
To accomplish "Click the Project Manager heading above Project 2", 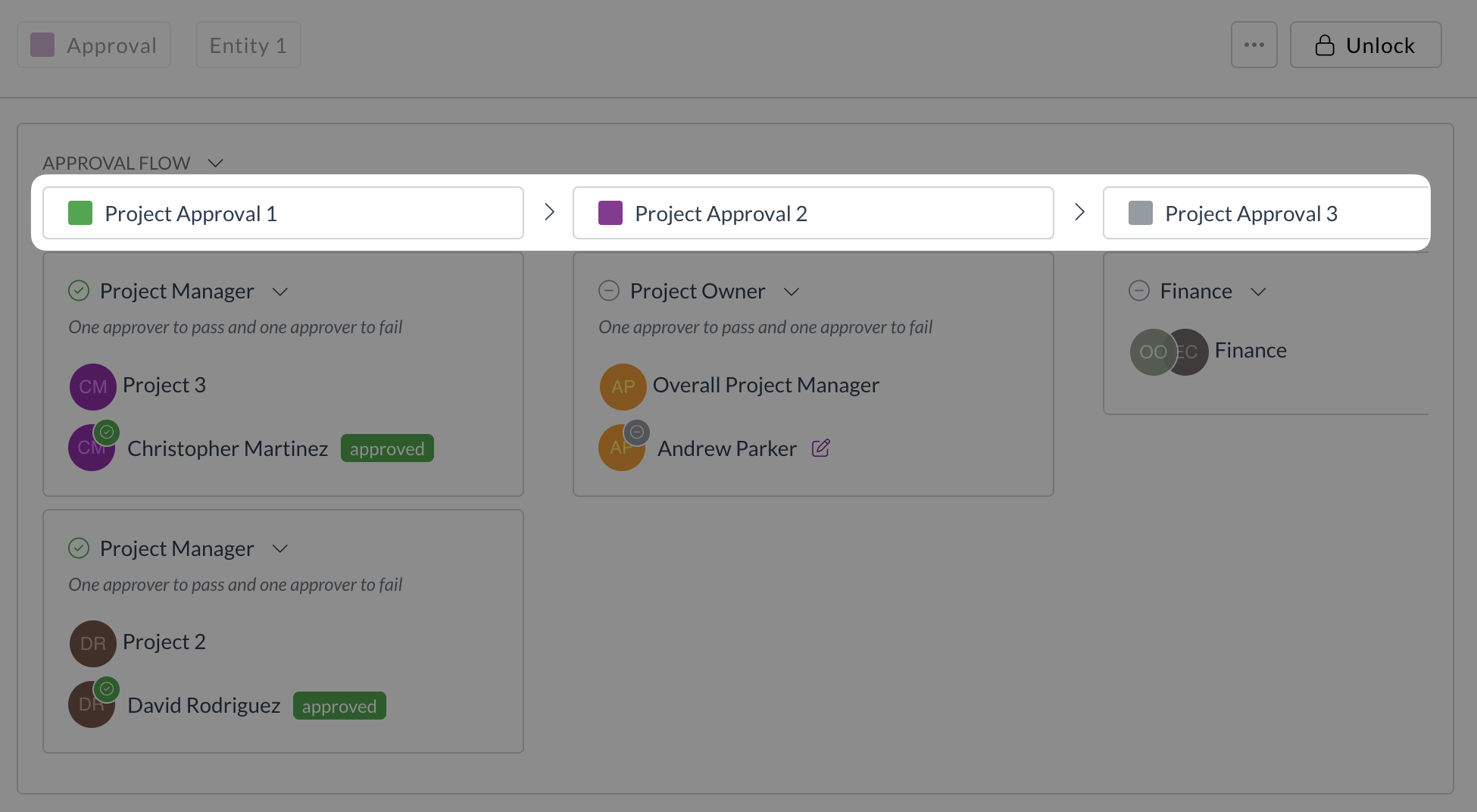I will pyautogui.click(x=177, y=548).
